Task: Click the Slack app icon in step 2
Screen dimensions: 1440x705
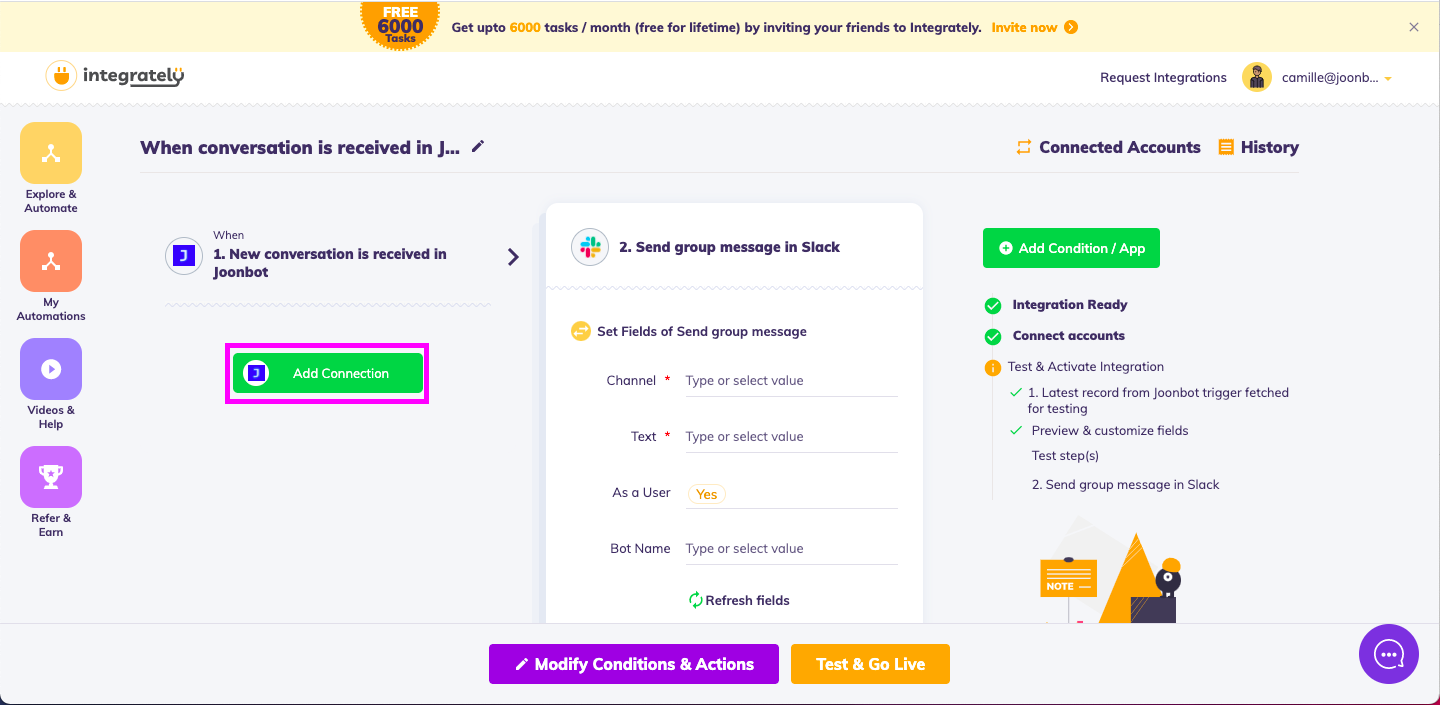Action: pos(590,247)
